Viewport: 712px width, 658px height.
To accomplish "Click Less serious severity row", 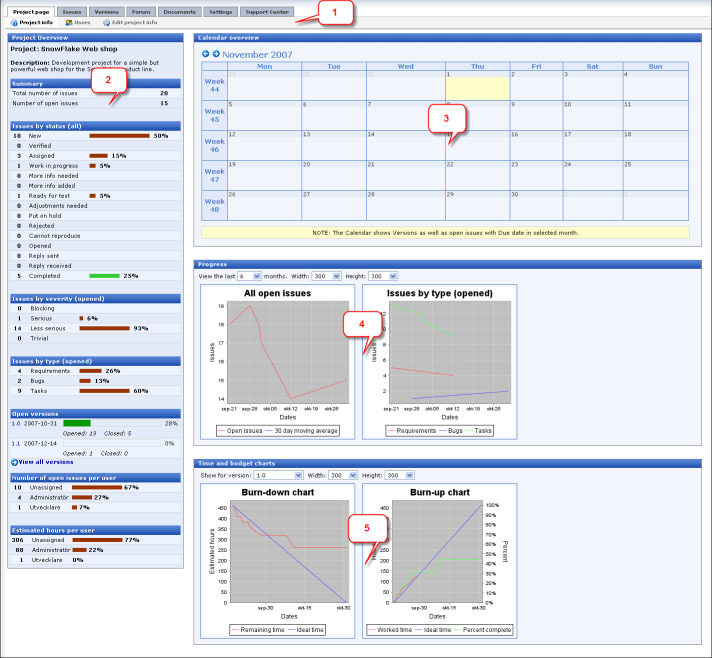I will click(x=95, y=328).
